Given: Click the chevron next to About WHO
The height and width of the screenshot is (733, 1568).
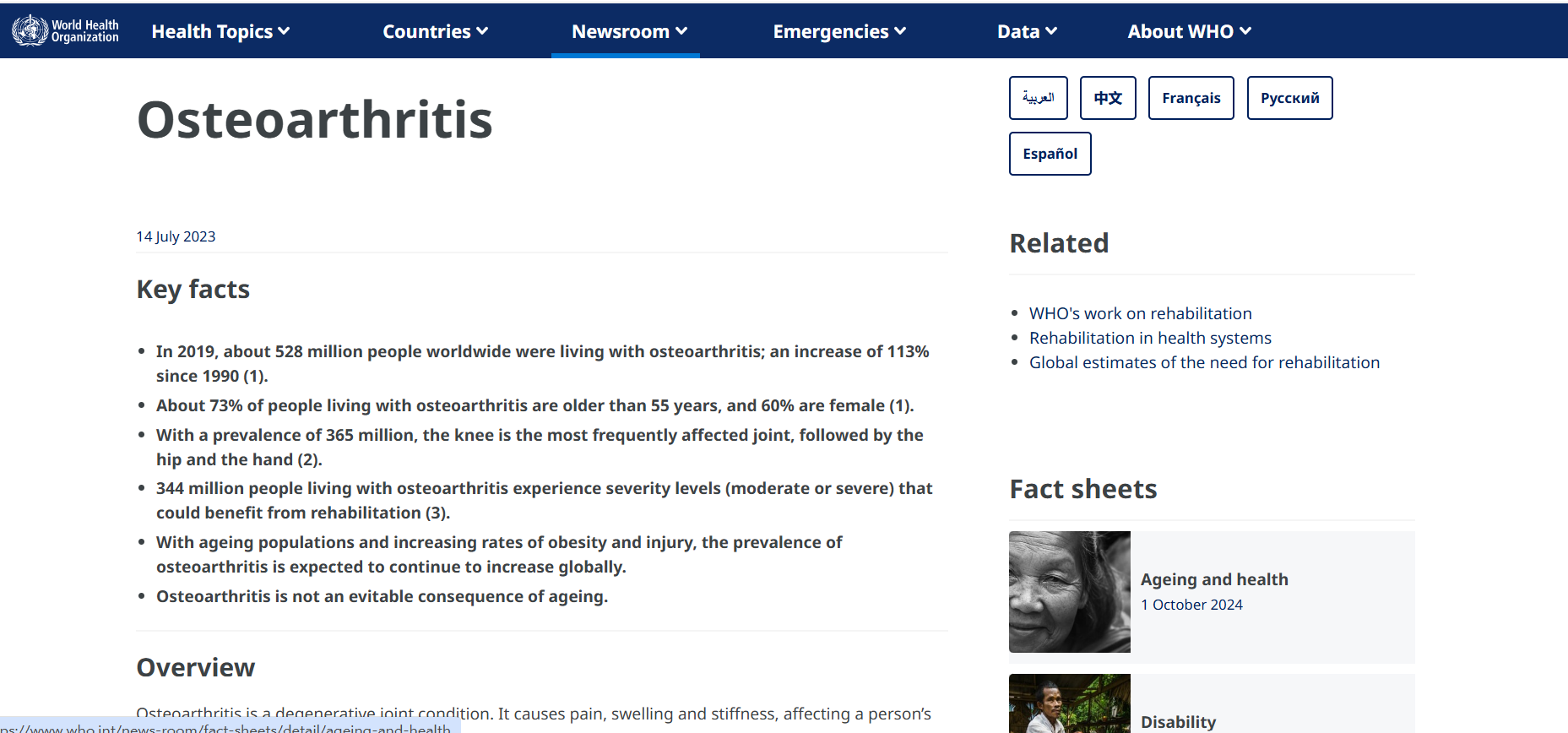Looking at the screenshot, I should point(1245,31).
